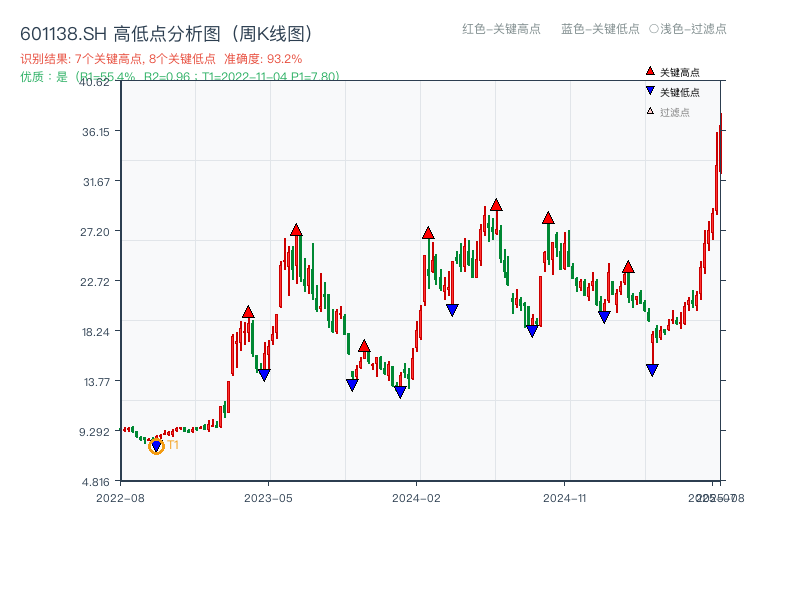Screen dimensions: 800x600
Task: Click the blue low marker below the T1 label
Action: 158,444
